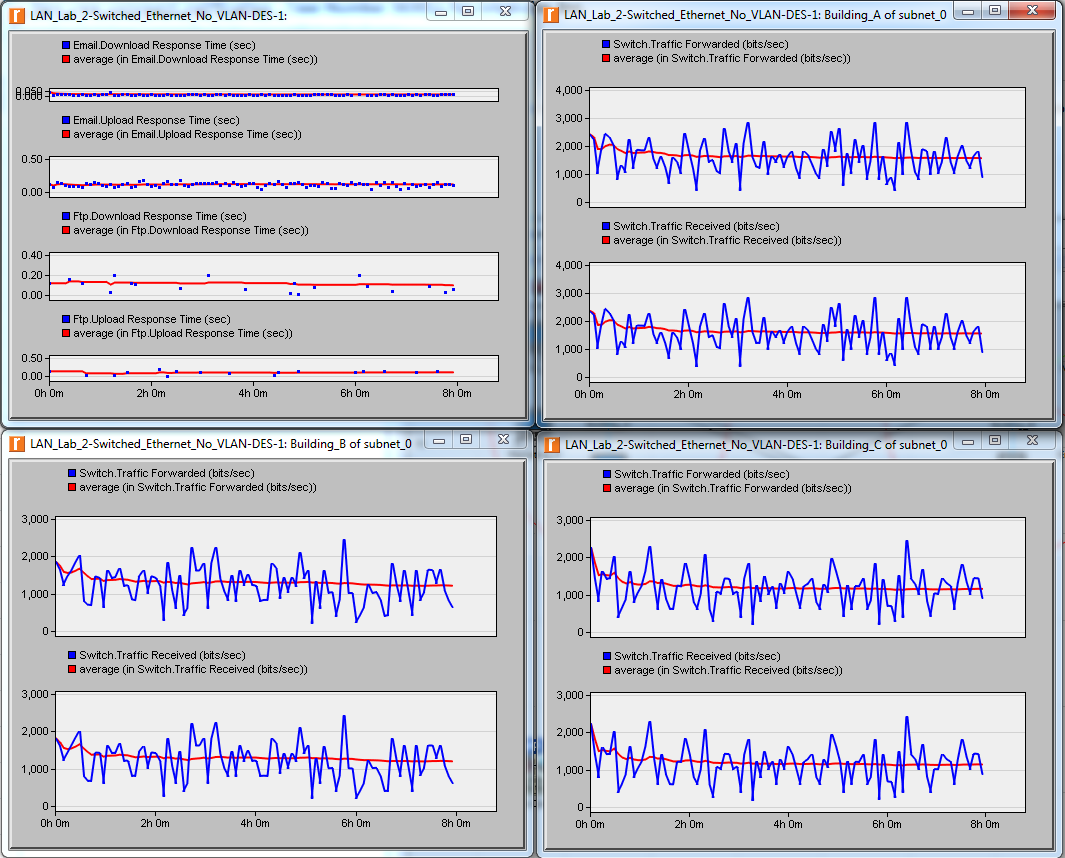Screen dimensions: 1065x858
Task: Select the 'Email.Download Response Time (sec)' legend label
Action: click(164, 46)
